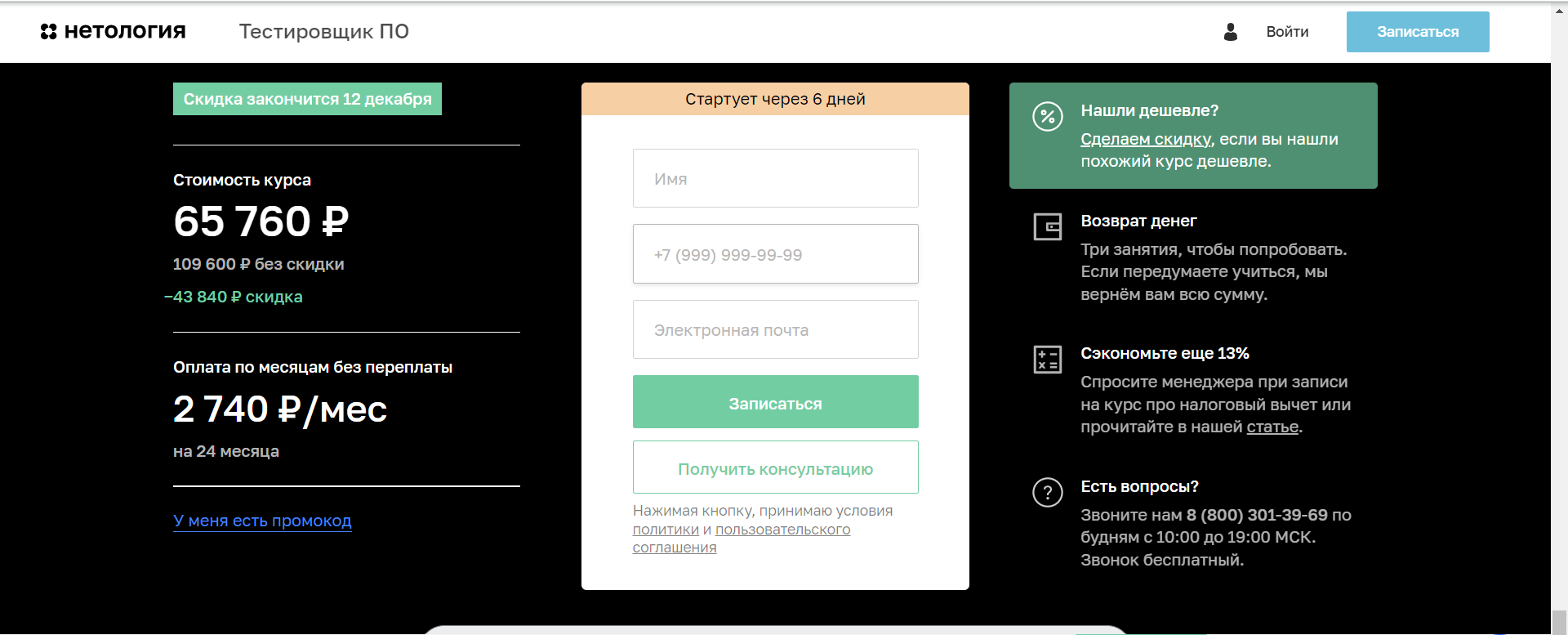Click Получить консультацию button
Screen dimensions: 1568x635
tap(776, 467)
